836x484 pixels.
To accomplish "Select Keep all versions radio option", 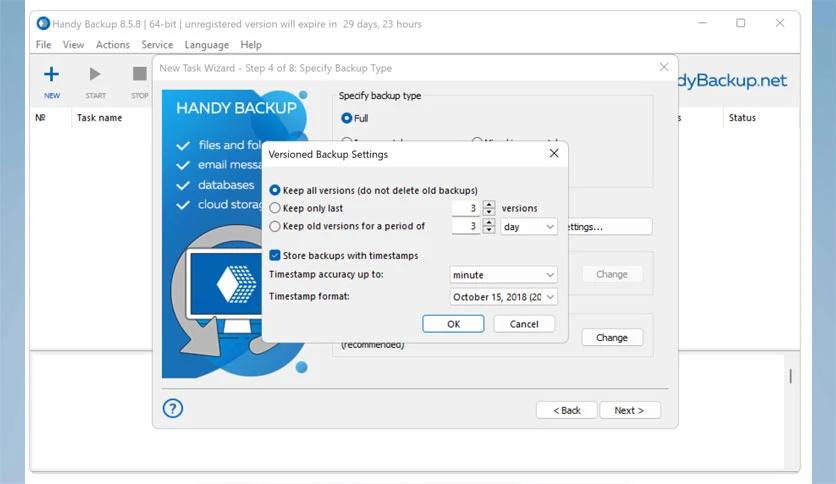I will coord(275,190).
